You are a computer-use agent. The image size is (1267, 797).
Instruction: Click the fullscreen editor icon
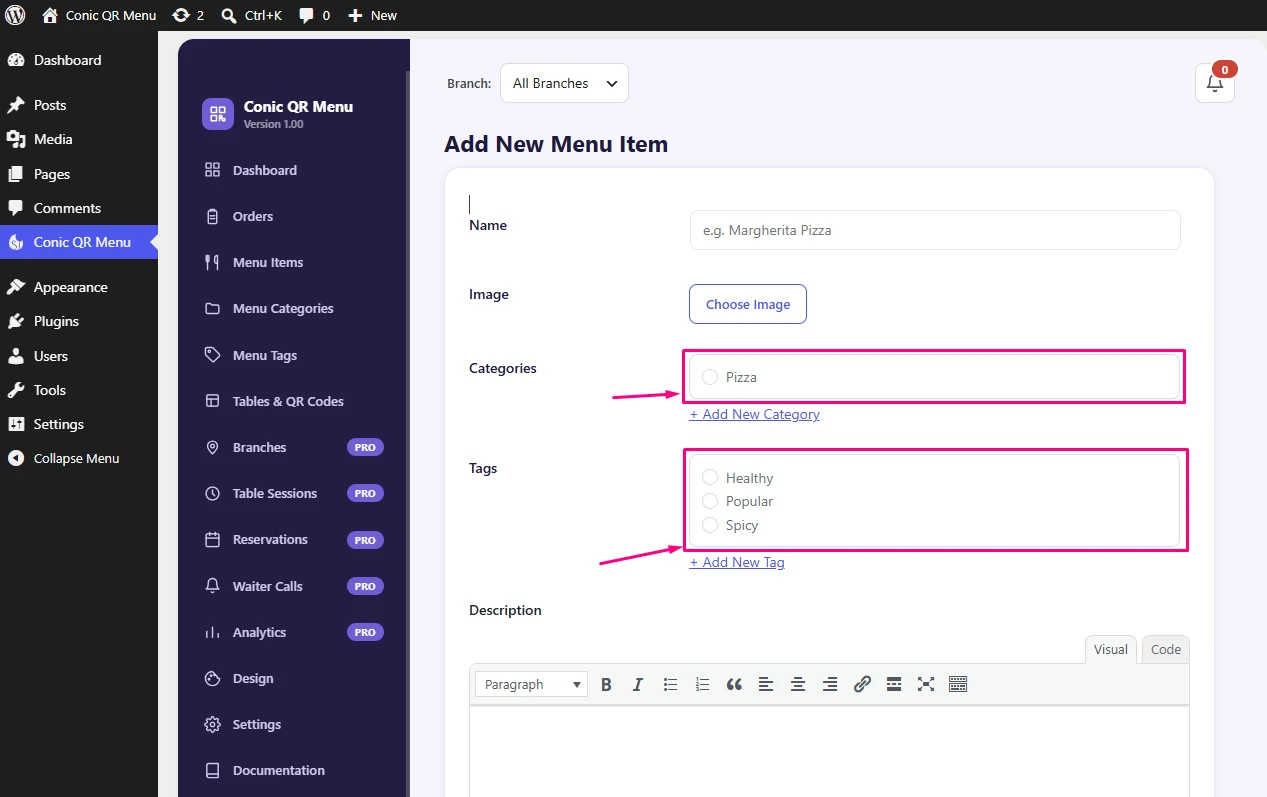(x=926, y=684)
